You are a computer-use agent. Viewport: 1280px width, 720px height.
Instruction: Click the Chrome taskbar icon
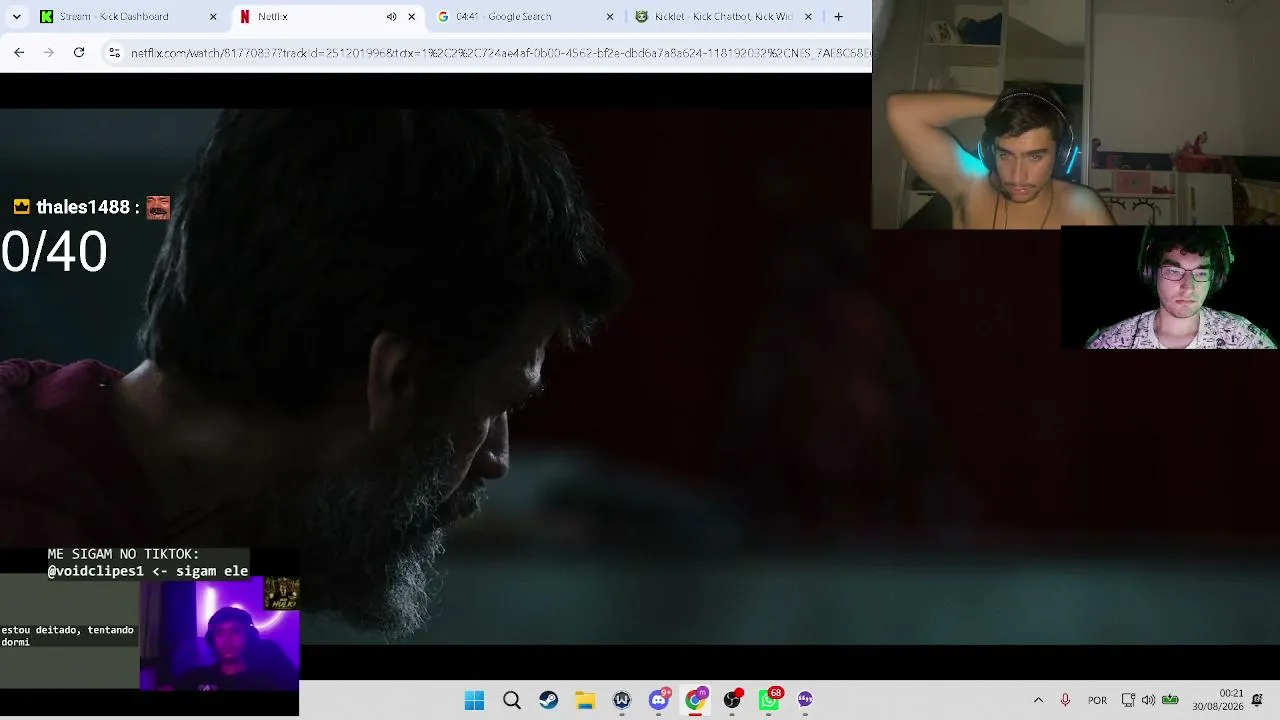tap(695, 700)
